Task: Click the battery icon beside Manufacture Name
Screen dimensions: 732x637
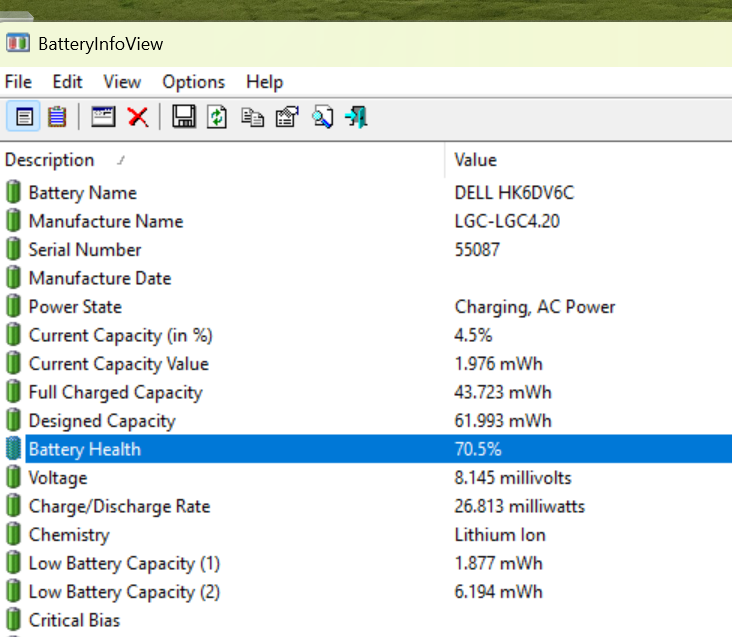Action: click(x=14, y=221)
